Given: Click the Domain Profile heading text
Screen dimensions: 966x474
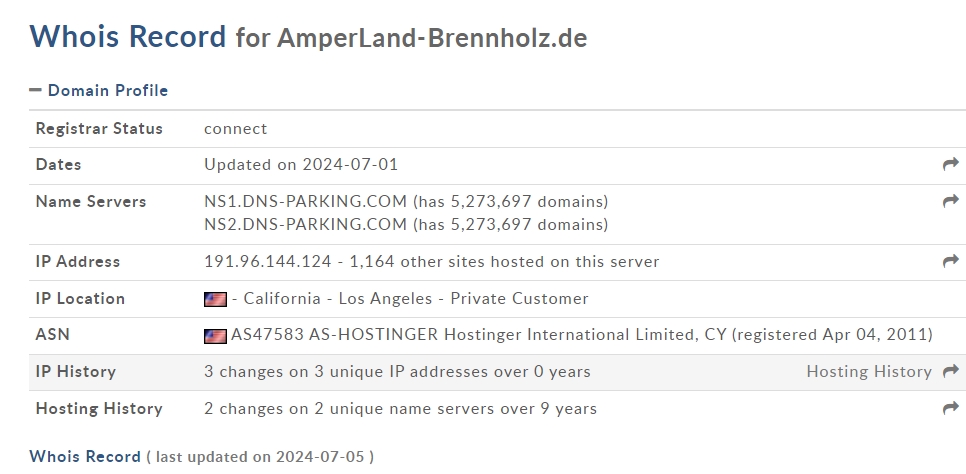Looking at the screenshot, I should [x=108, y=91].
